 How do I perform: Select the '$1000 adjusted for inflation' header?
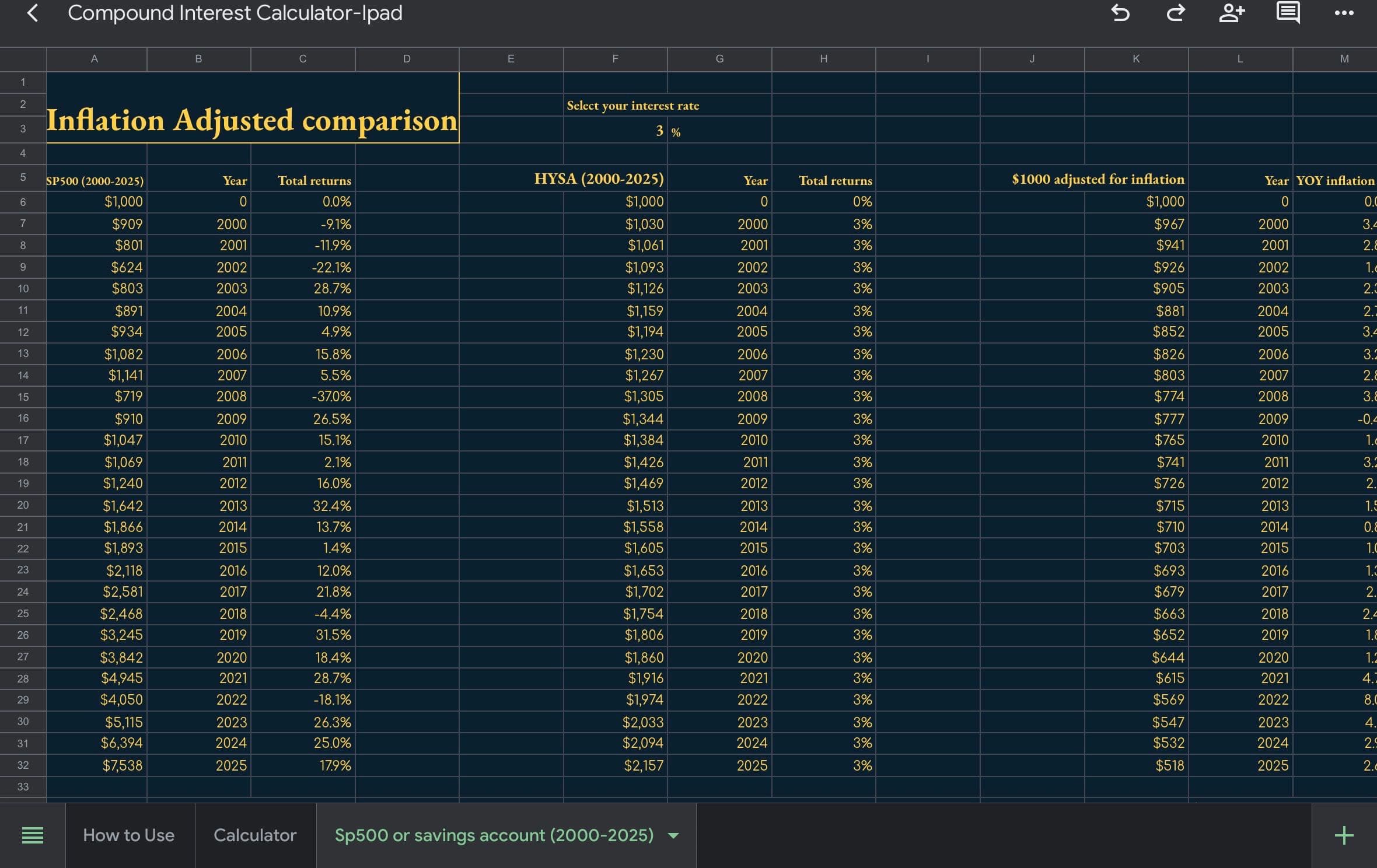pos(1098,179)
